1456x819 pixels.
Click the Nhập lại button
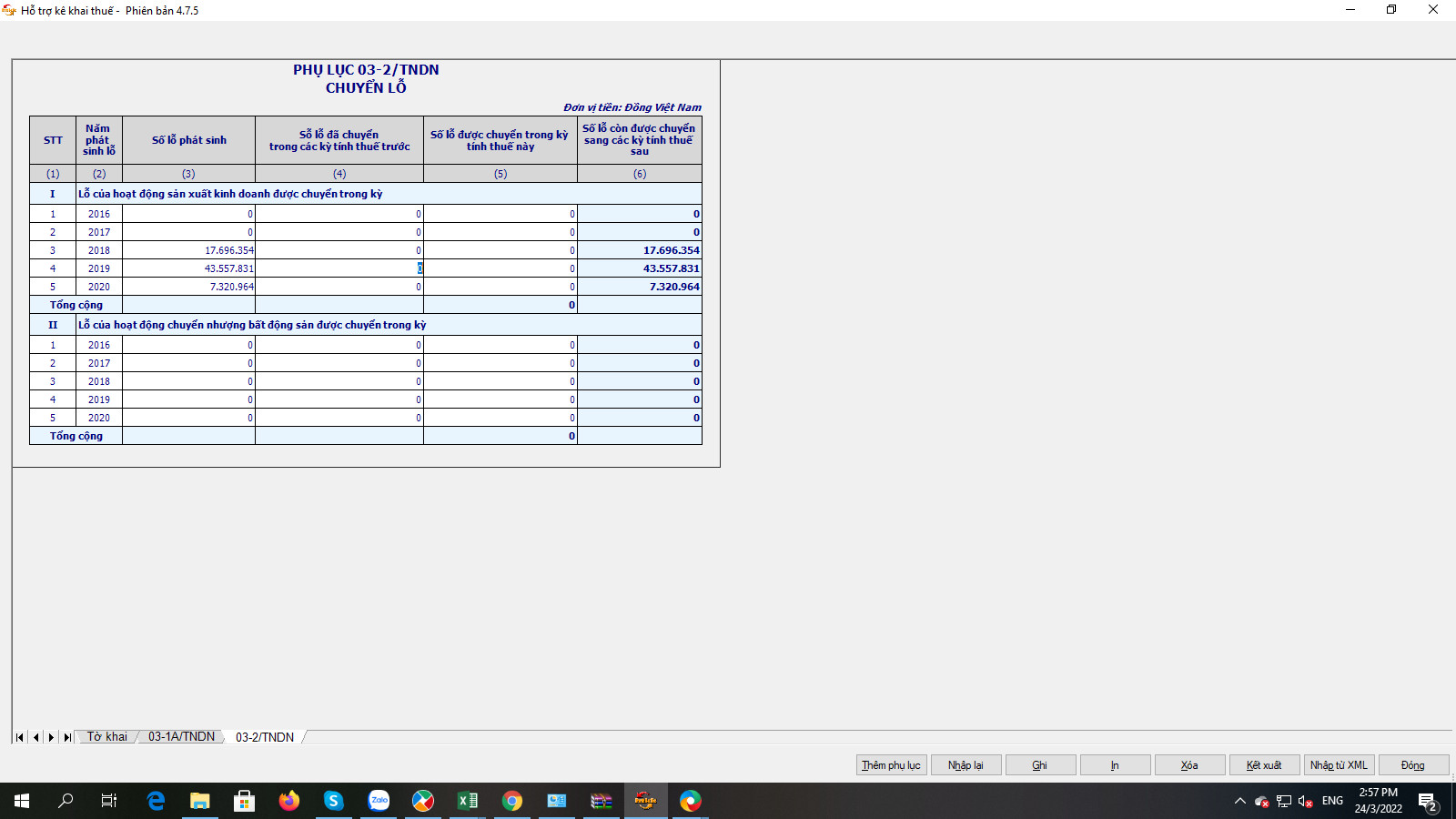pyautogui.click(x=966, y=765)
